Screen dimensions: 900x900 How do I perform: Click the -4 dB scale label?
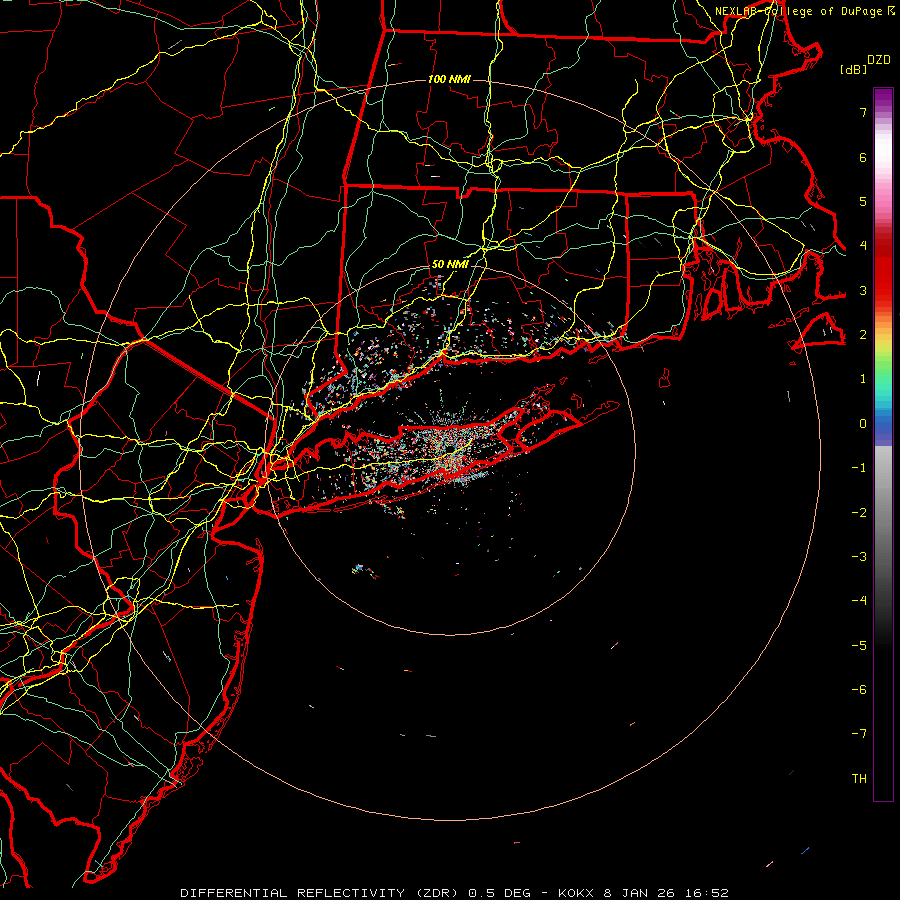pos(859,601)
